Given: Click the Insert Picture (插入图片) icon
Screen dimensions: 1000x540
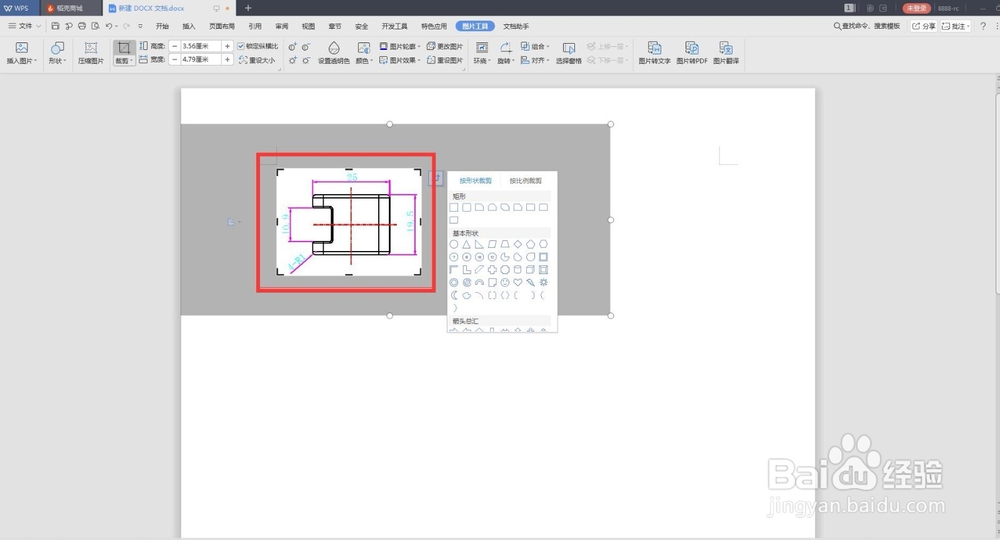Looking at the screenshot, I should coord(22,48).
